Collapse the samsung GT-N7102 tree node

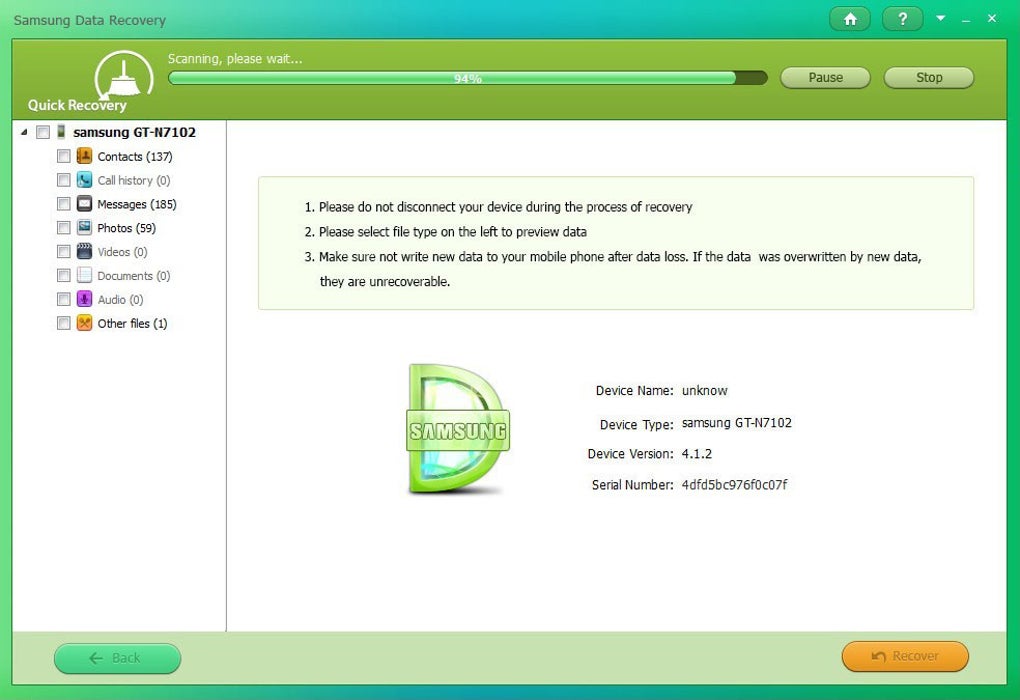24,132
